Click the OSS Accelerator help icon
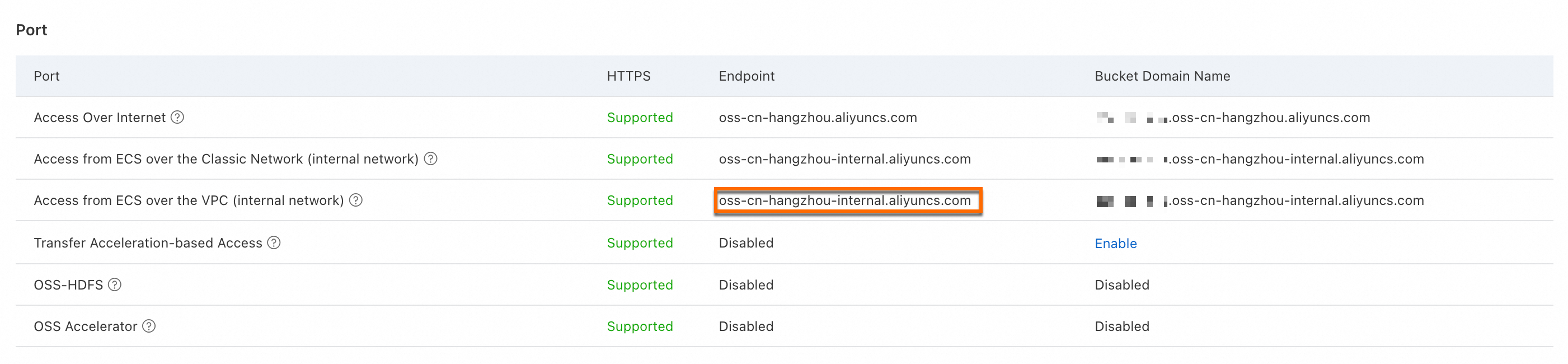This screenshot has width=1568, height=364. pyautogui.click(x=149, y=326)
